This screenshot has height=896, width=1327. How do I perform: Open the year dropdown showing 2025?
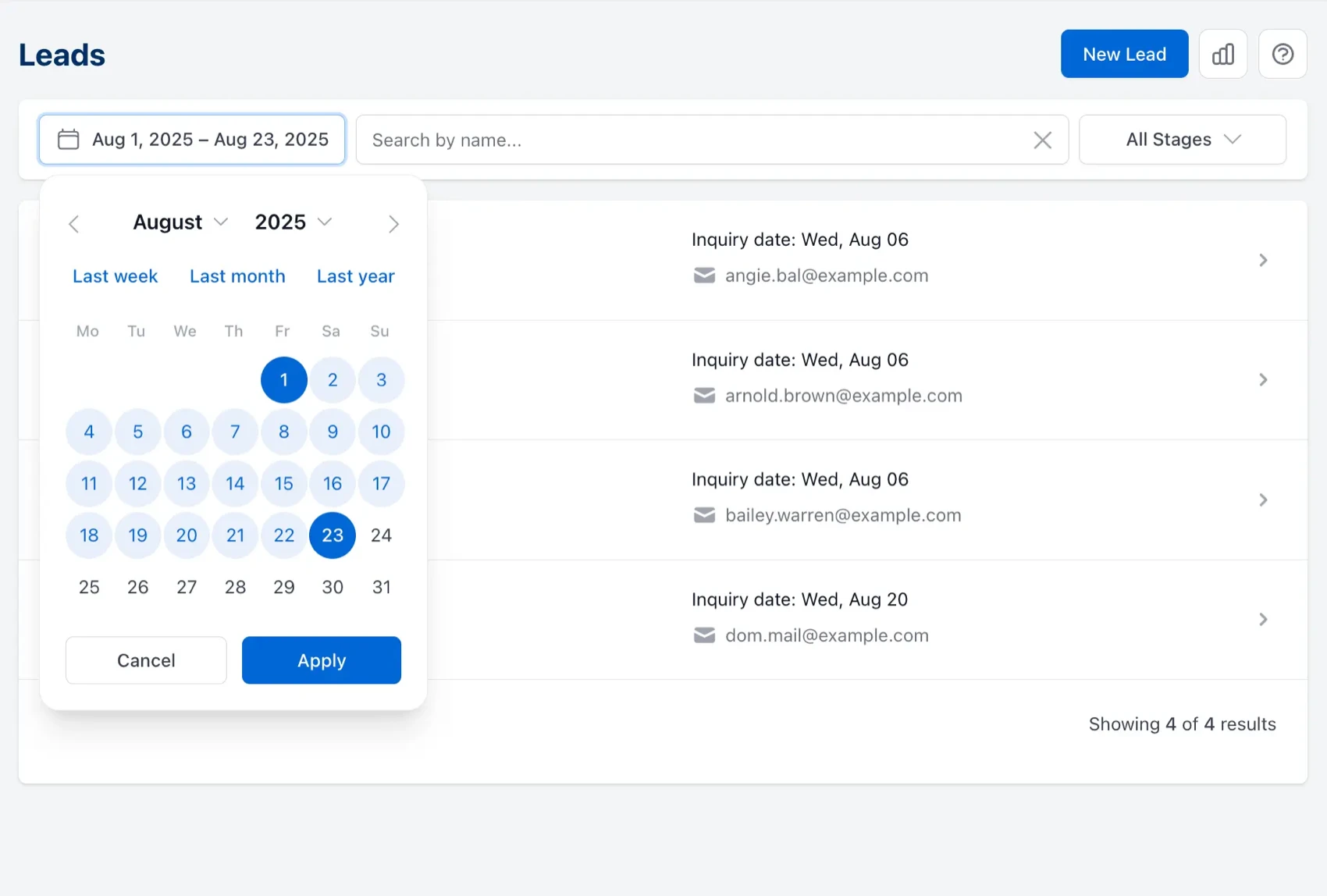293,222
